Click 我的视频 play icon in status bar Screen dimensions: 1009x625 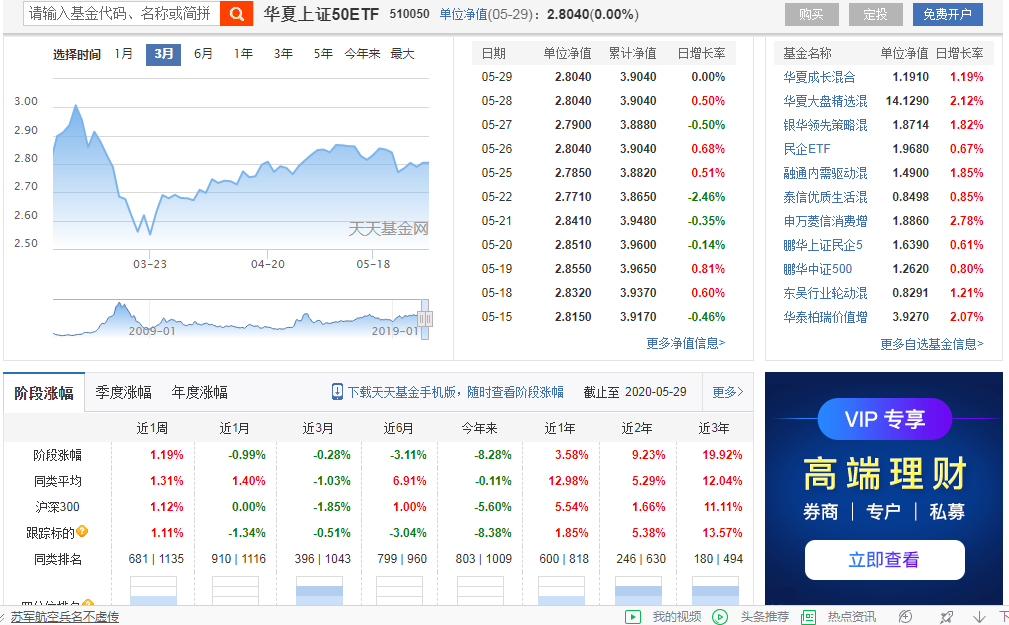pos(633,617)
